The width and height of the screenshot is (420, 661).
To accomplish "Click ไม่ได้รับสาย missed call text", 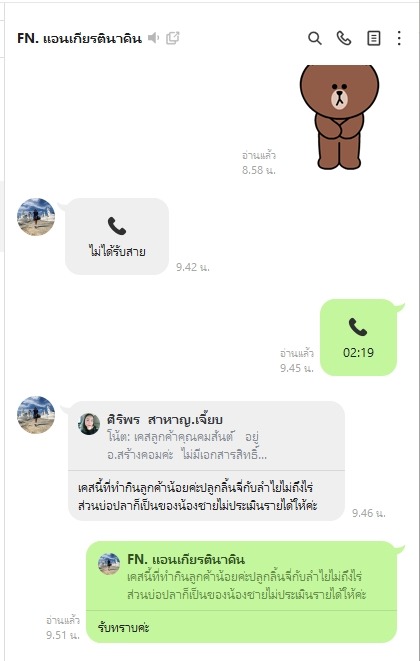I will pyautogui.click(x=117, y=252).
